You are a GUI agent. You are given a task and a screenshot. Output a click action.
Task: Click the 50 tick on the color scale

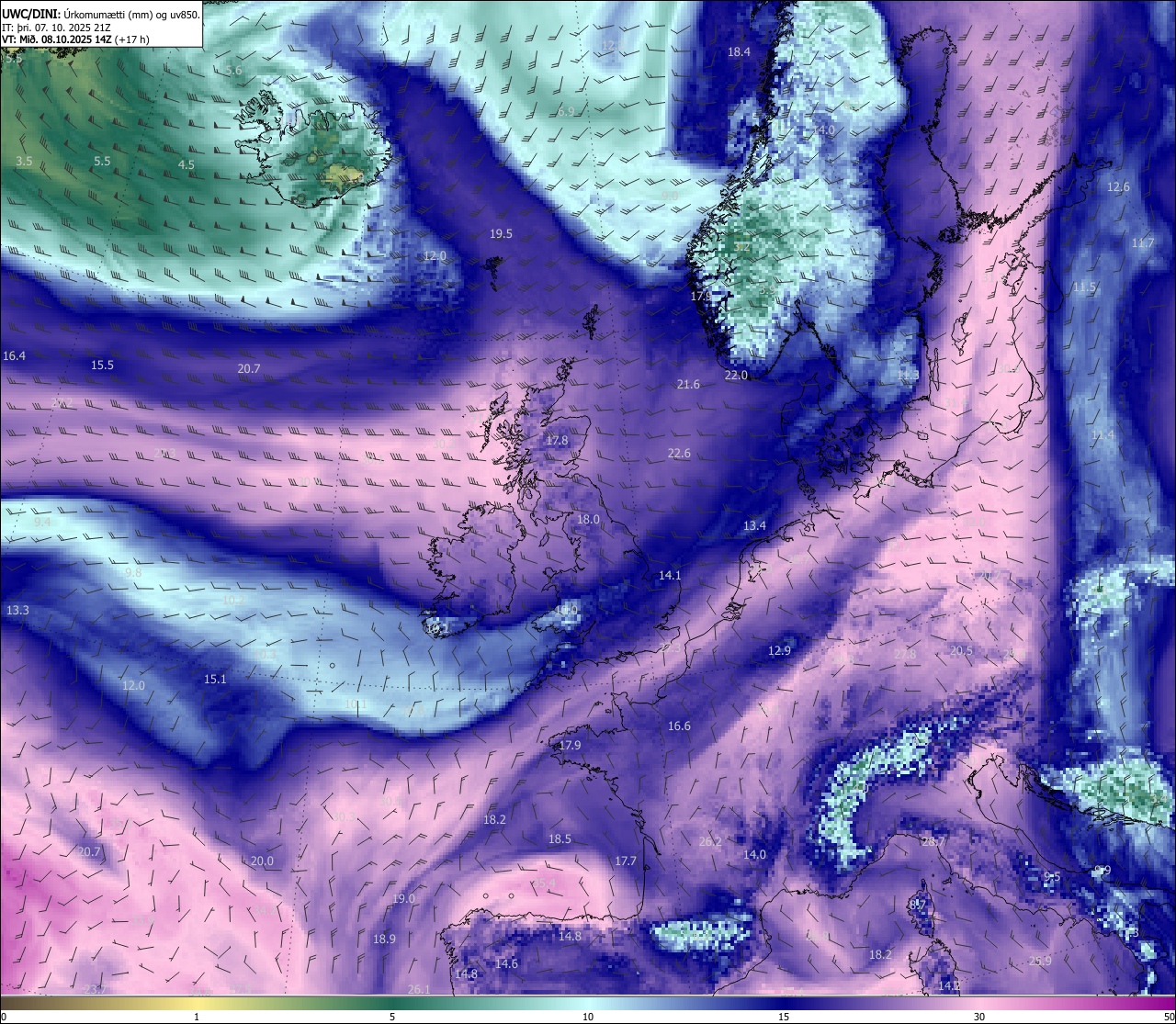tap(1169, 1017)
